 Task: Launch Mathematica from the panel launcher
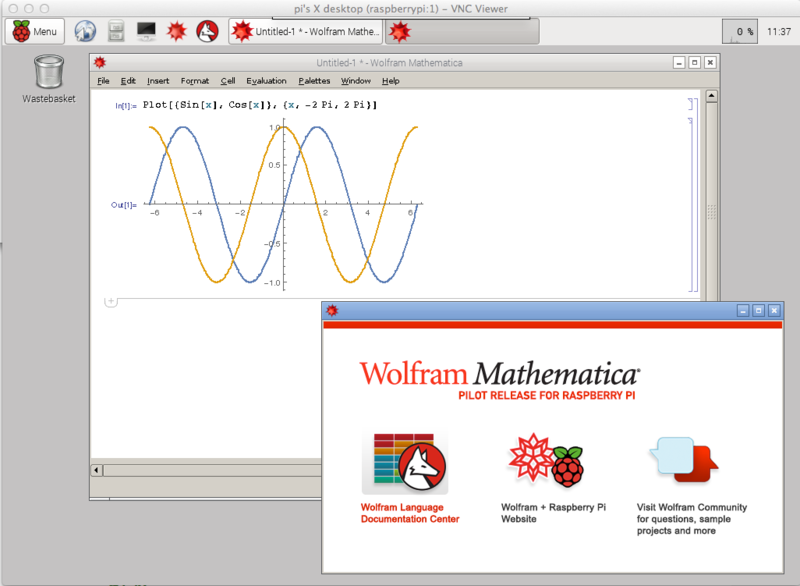pos(177,32)
